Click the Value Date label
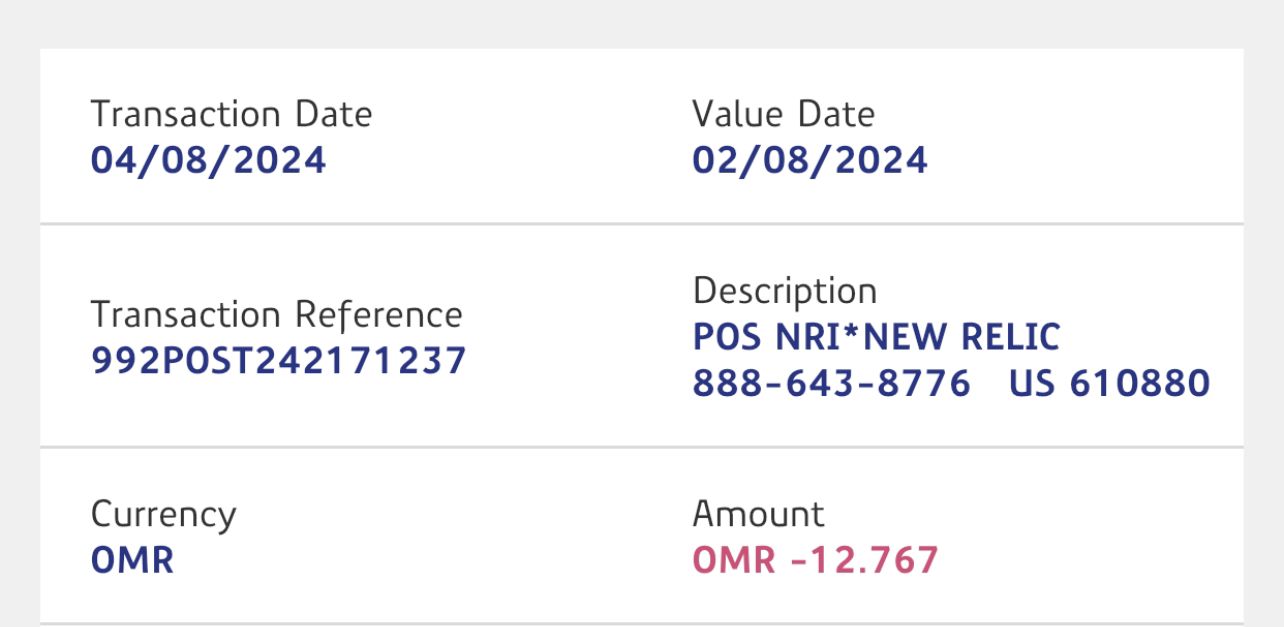 [x=783, y=114]
